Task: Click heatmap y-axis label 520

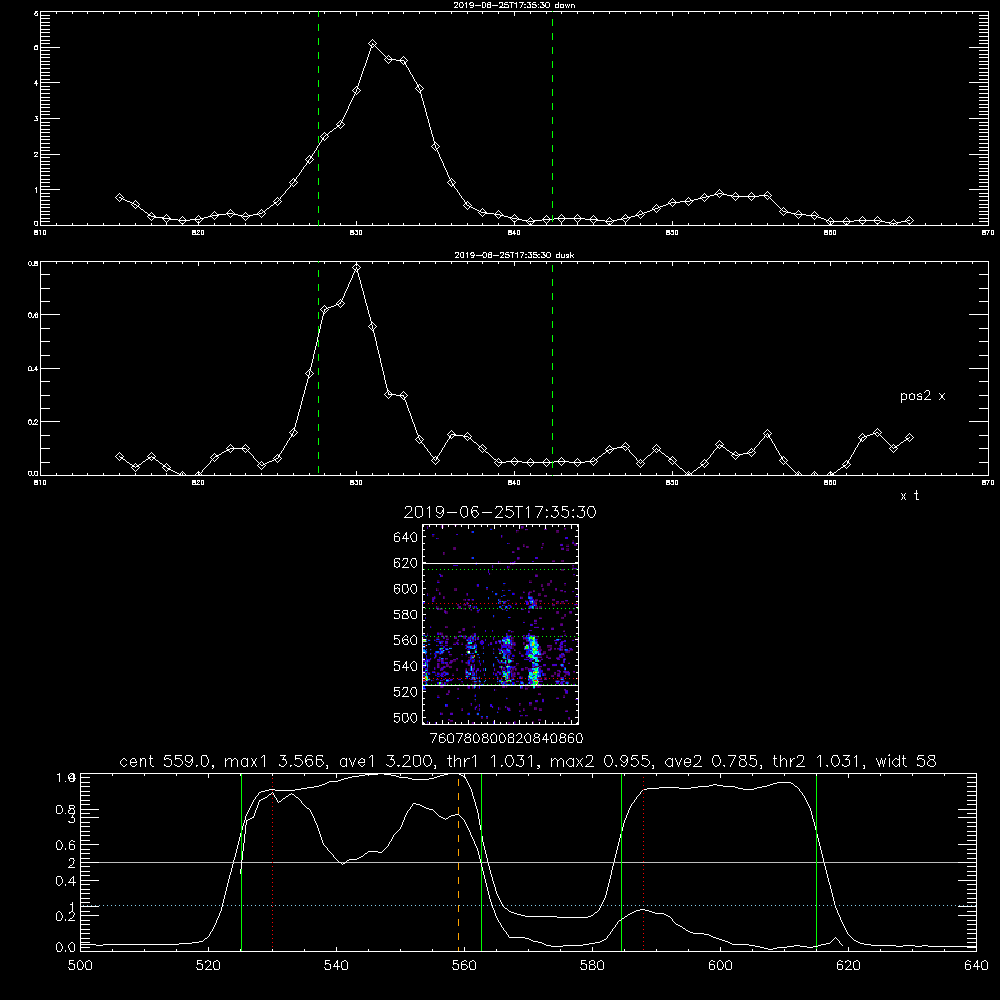Action: pyautogui.click(x=406, y=692)
